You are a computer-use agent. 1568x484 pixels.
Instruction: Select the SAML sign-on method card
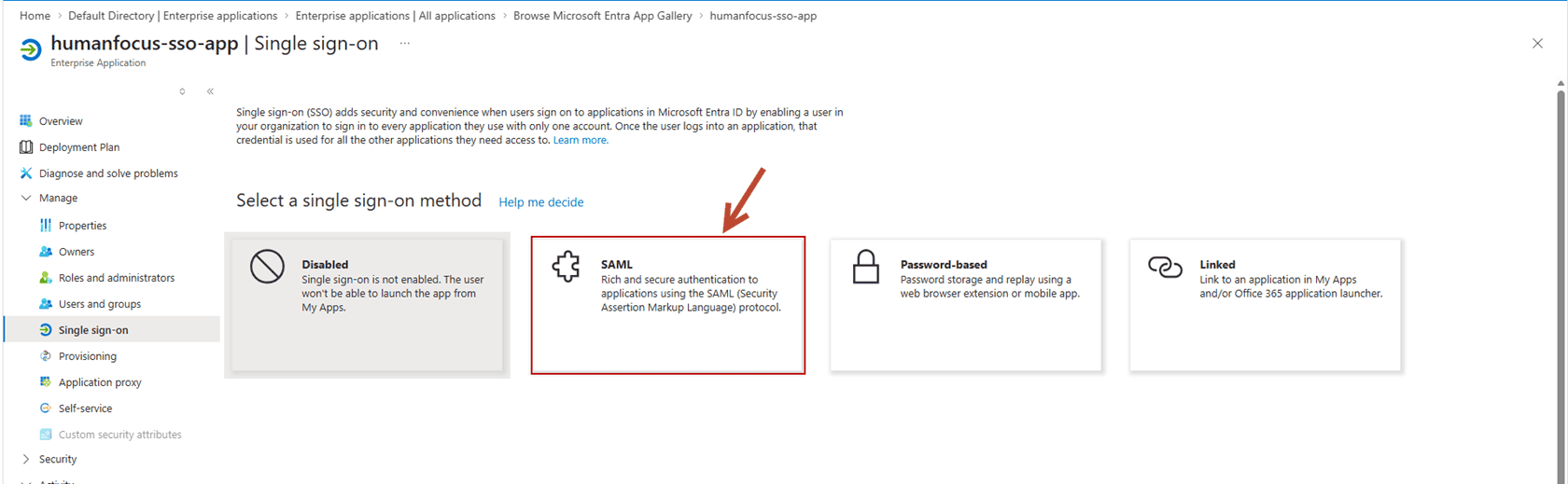pyautogui.click(x=668, y=305)
